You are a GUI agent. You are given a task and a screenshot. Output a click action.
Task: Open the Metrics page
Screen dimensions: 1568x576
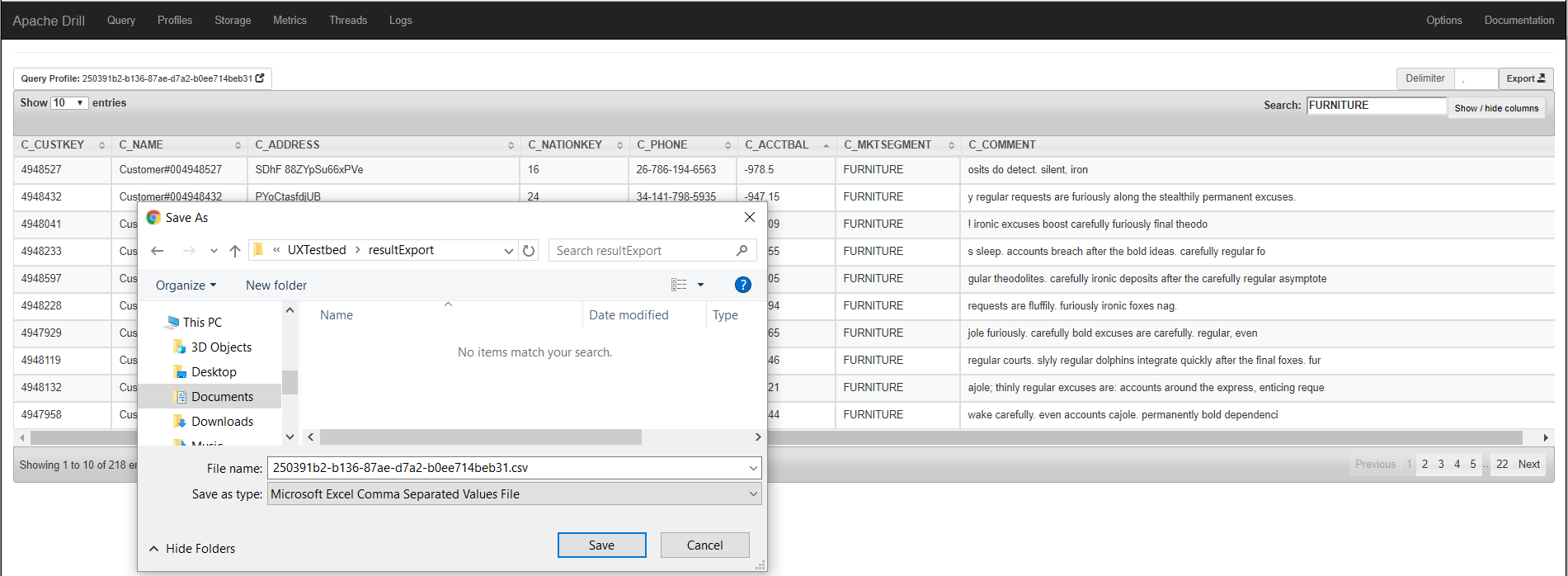[x=290, y=20]
